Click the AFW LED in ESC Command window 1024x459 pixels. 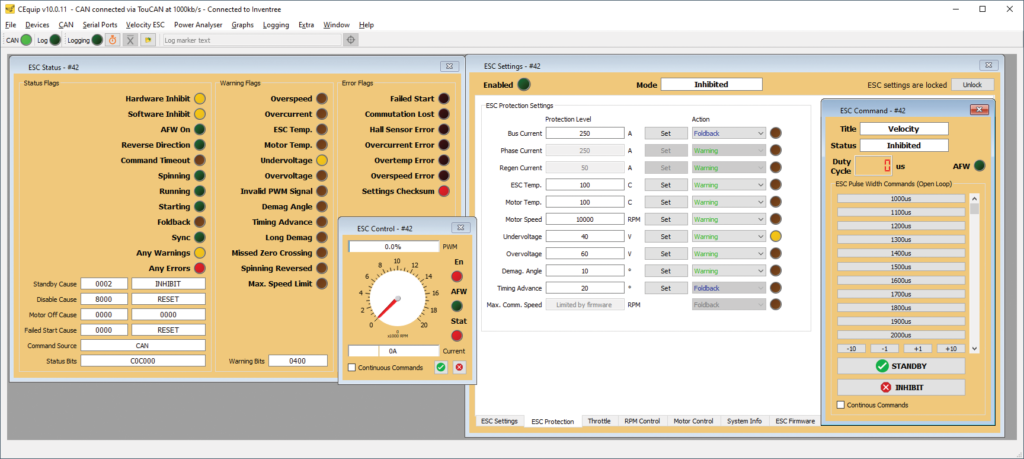[979, 166]
